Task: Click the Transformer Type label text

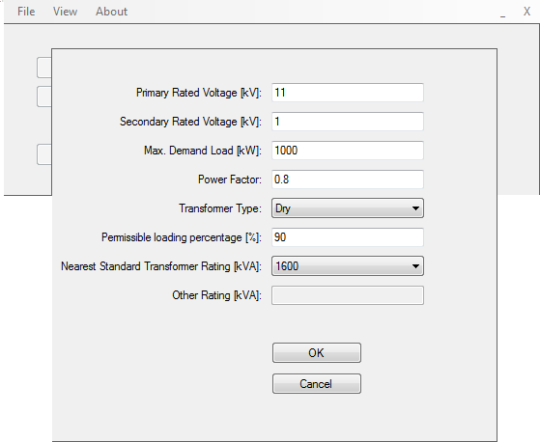Action: coord(220,208)
